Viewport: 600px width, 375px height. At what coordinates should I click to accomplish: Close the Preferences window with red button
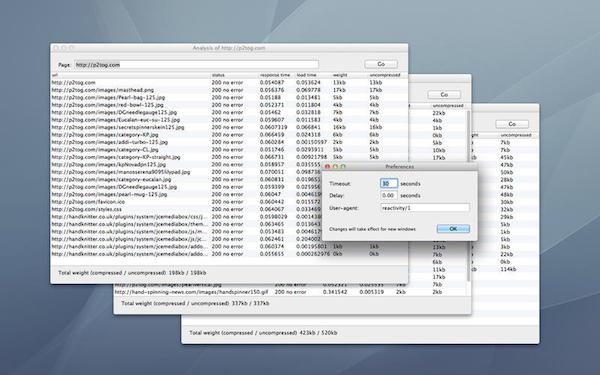(x=327, y=166)
